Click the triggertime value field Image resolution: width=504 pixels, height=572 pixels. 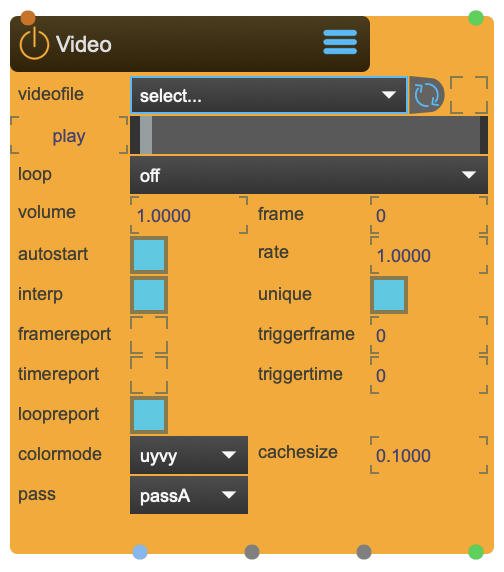[429, 375]
